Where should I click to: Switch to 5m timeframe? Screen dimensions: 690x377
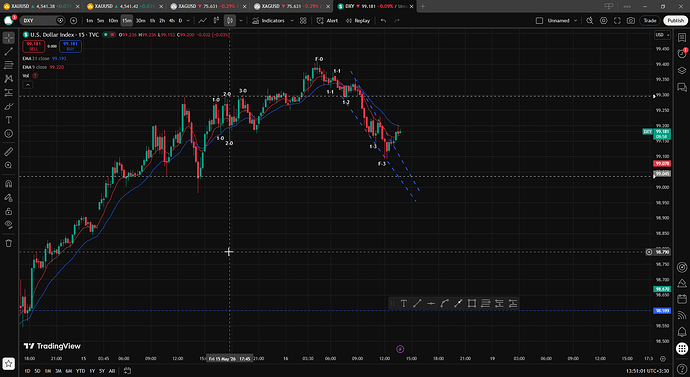click(x=101, y=21)
